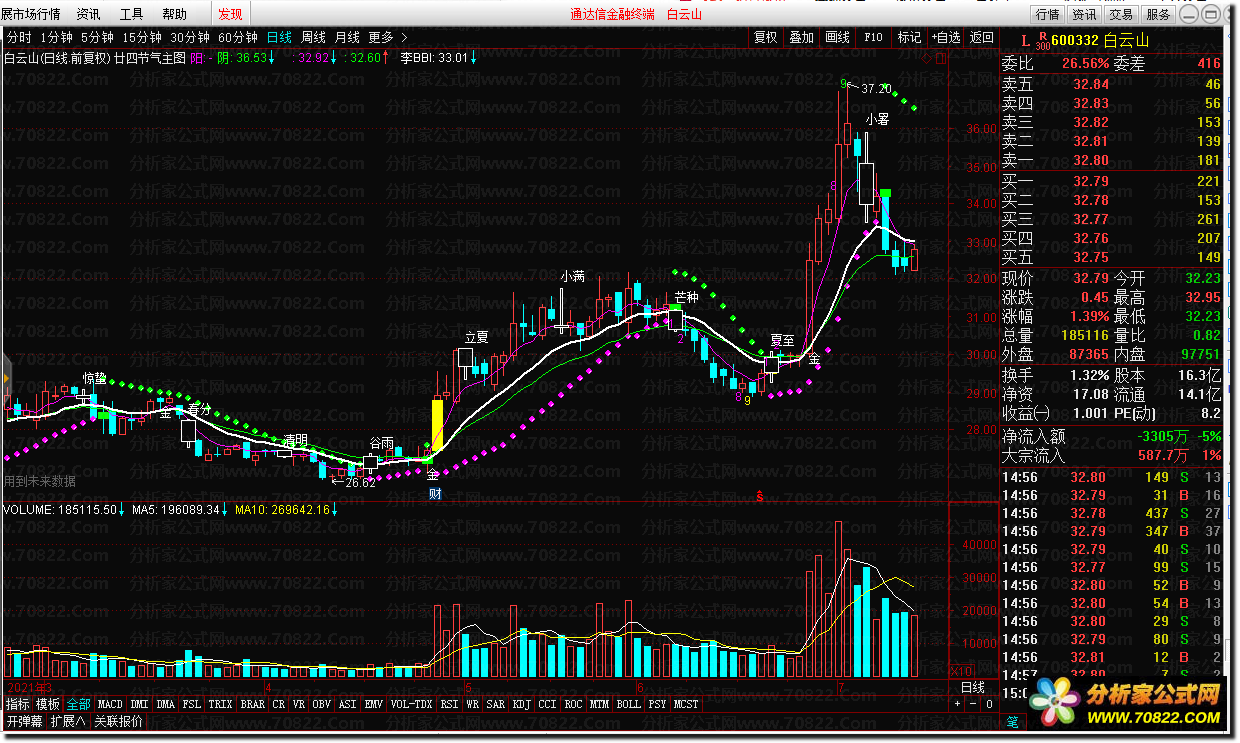Click the 叠加 overlay toolbar button
Screen dimensions: 1240x743
point(801,37)
